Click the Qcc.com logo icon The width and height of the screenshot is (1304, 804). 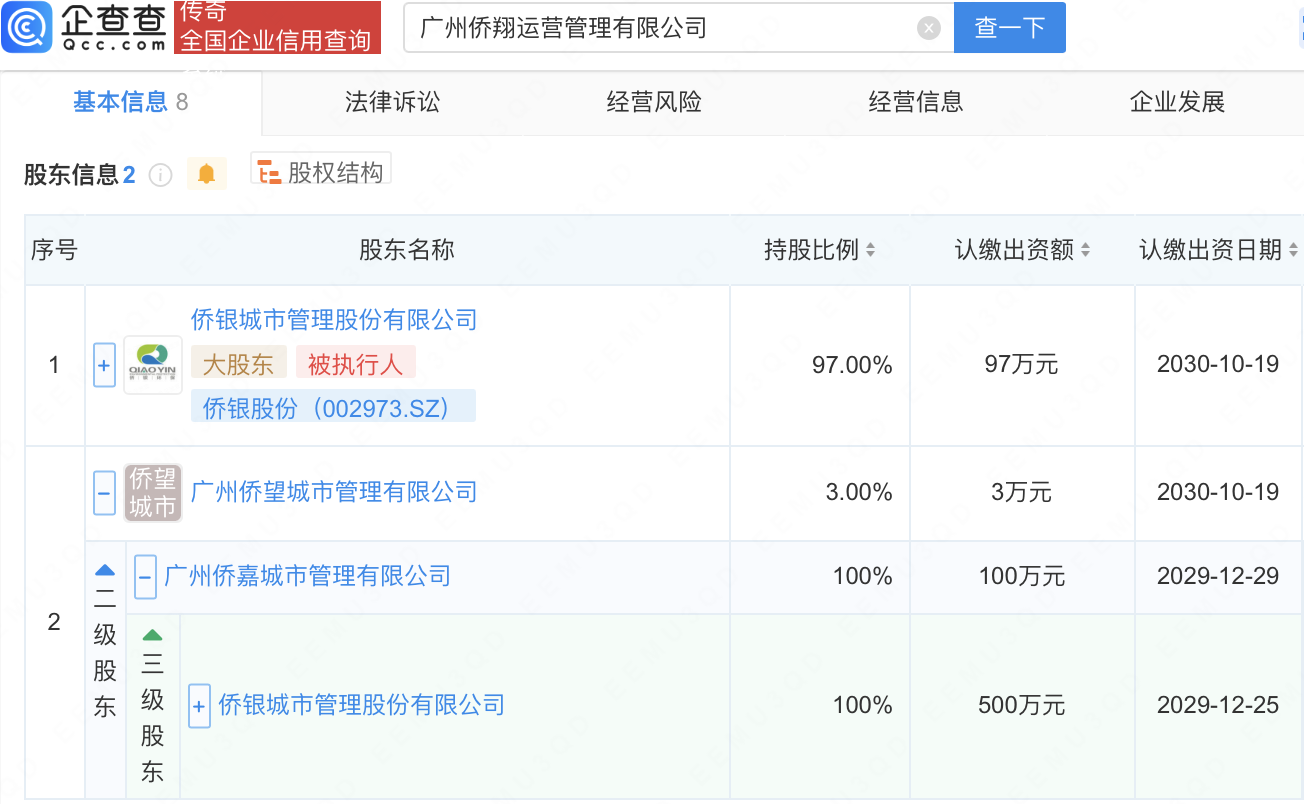[x=27, y=27]
